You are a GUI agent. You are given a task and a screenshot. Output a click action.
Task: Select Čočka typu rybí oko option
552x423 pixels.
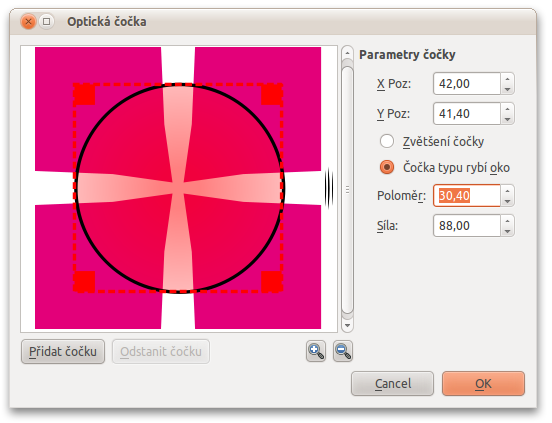coord(387,167)
